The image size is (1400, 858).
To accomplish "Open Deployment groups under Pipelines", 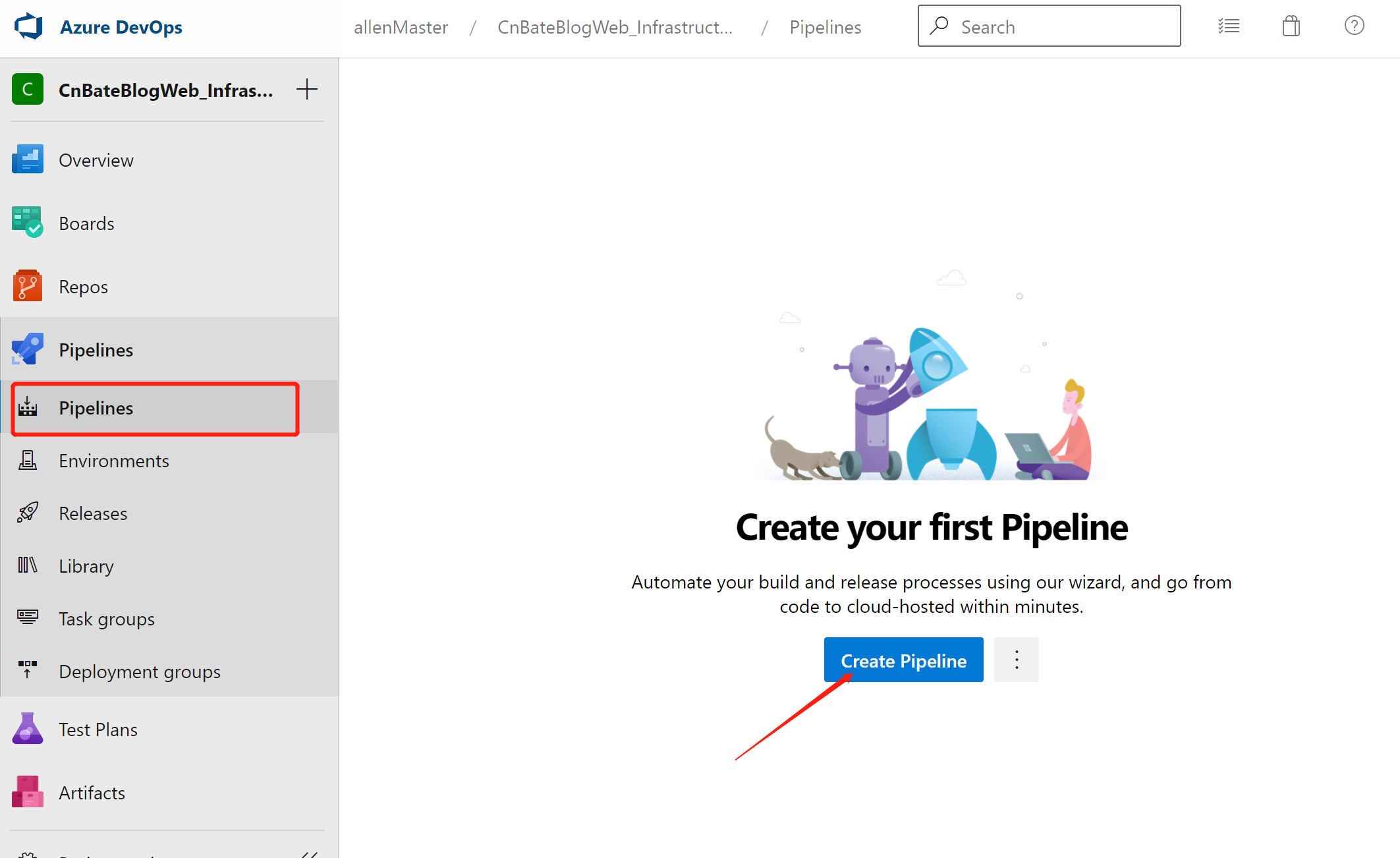I will click(169, 672).
